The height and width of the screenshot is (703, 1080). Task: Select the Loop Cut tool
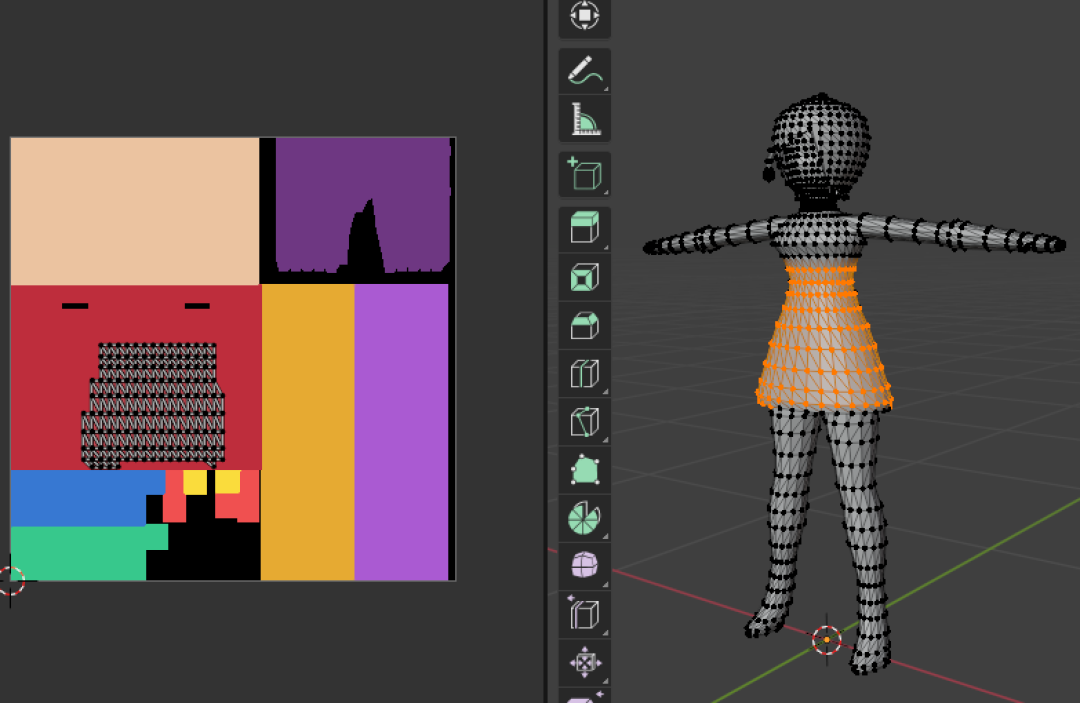[x=584, y=374]
